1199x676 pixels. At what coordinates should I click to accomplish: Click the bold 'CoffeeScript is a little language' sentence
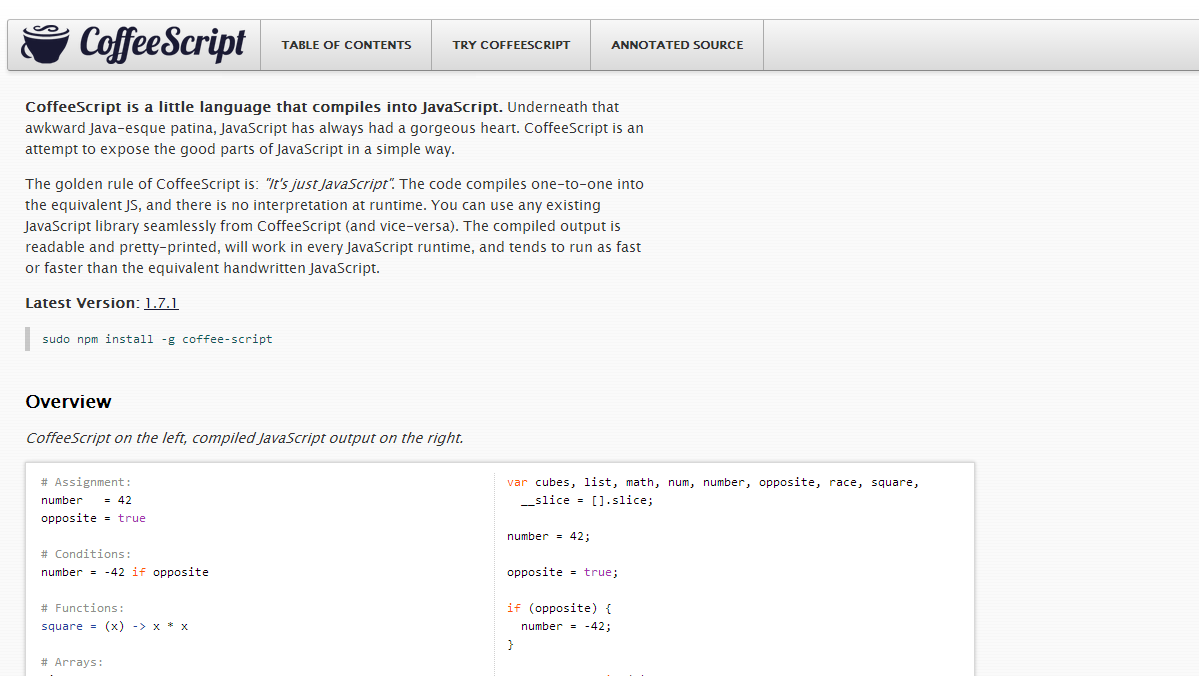pos(264,107)
